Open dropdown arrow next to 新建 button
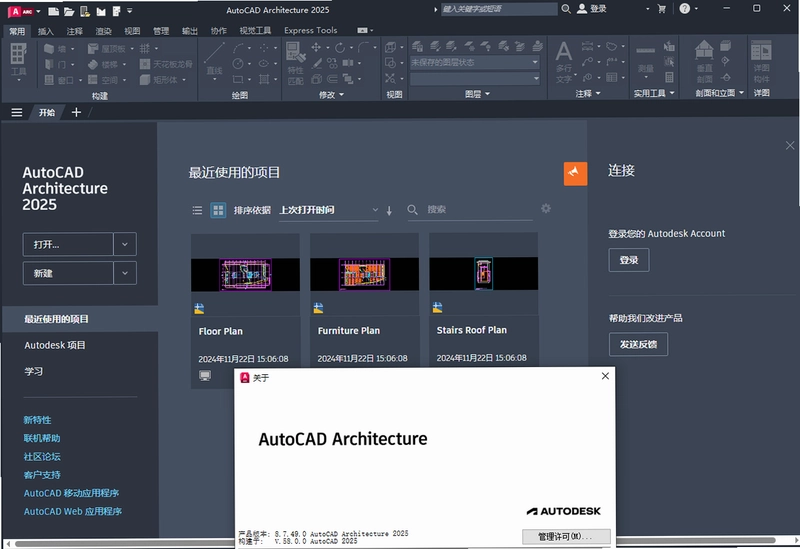The height and width of the screenshot is (549, 800). pos(125,273)
